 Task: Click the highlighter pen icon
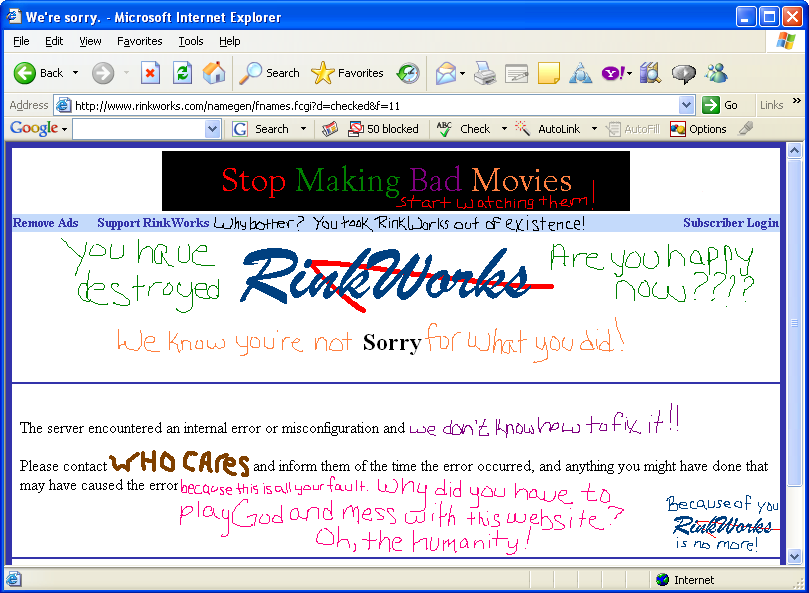746,129
